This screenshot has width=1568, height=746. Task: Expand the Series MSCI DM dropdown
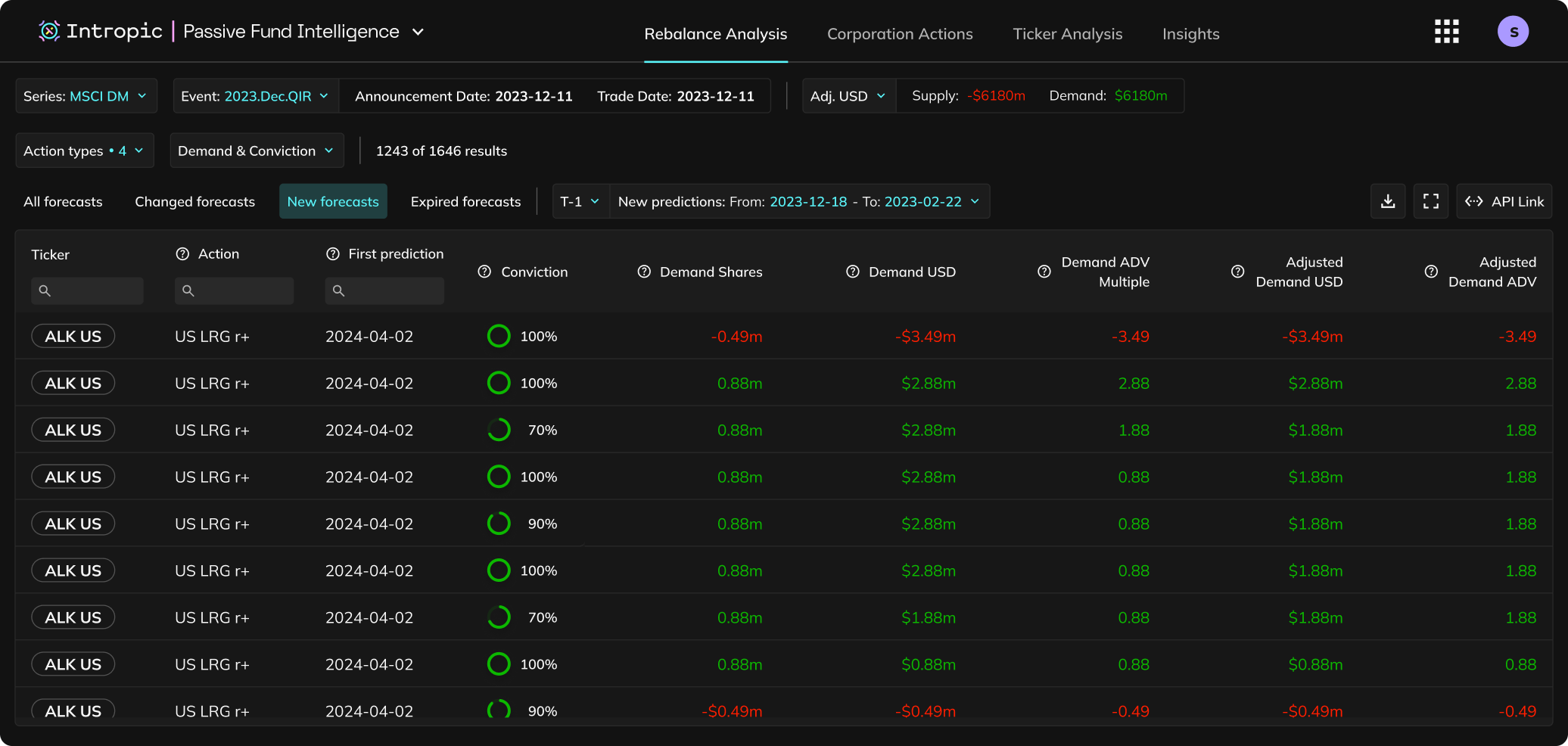coord(86,96)
